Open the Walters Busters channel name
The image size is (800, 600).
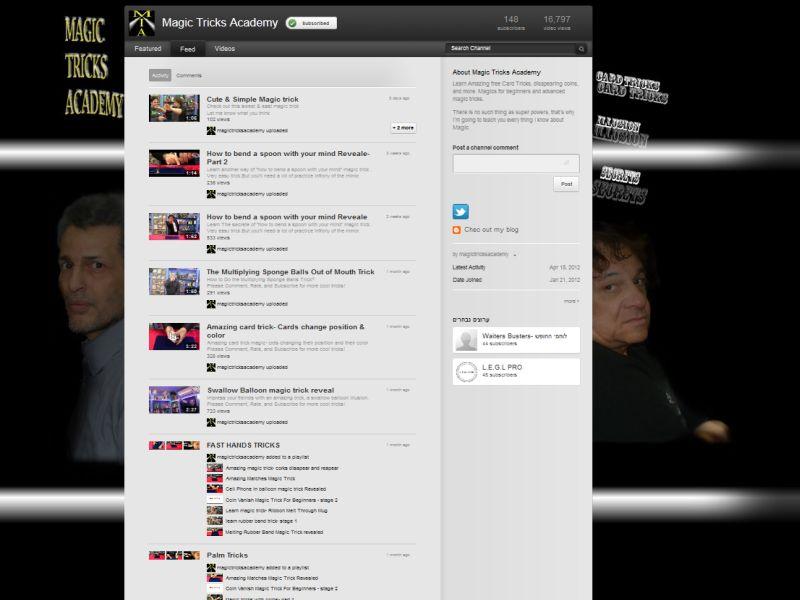524,336
